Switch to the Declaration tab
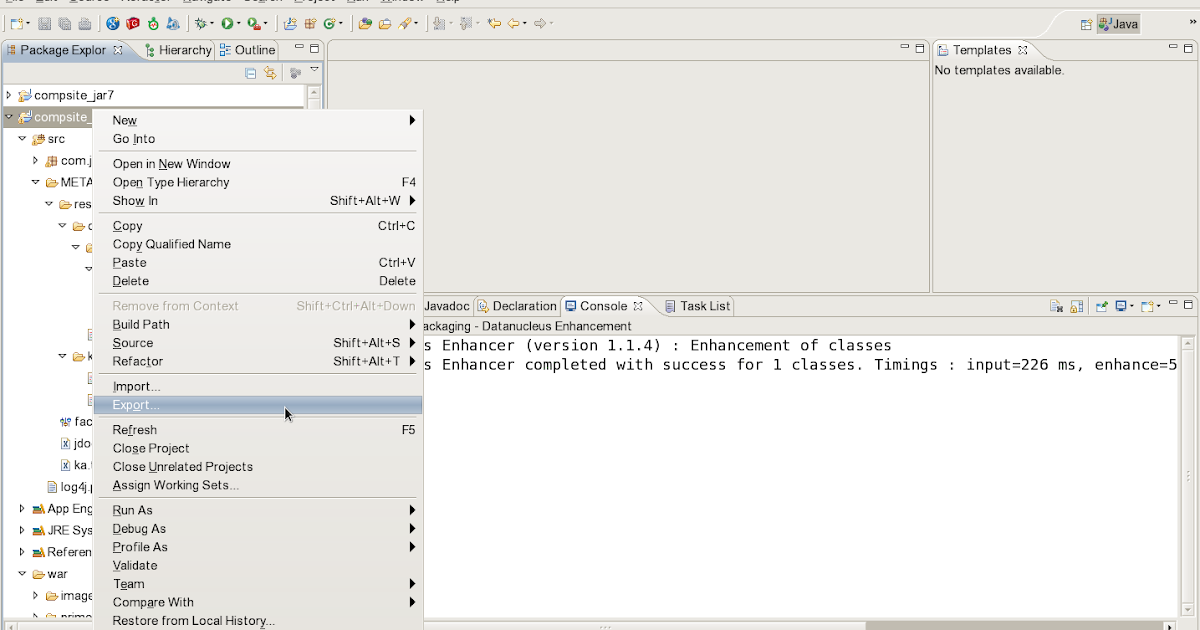Image resolution: width=1200 pixels, height=630 pixels. [516, 306]
